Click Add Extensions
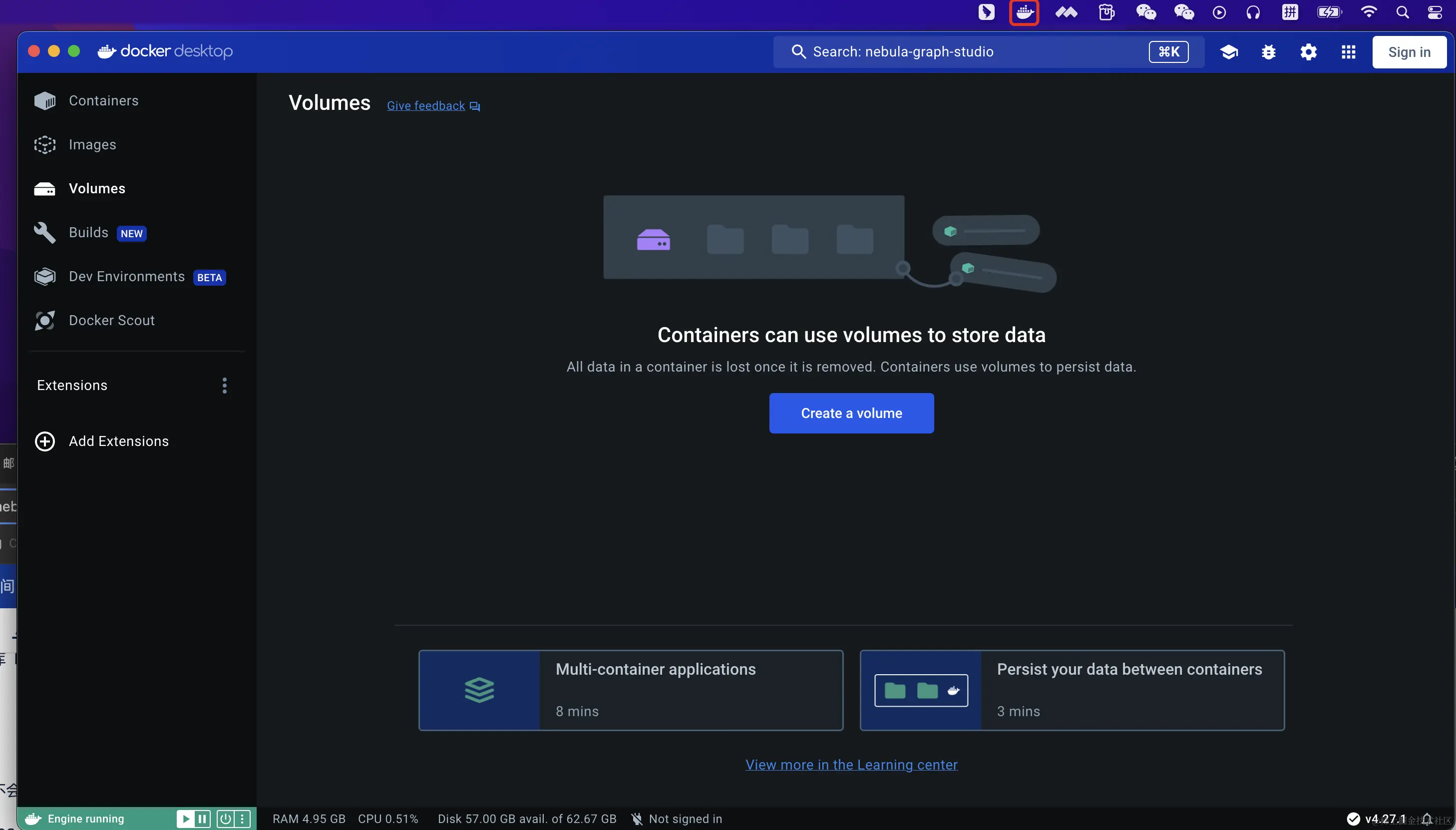This screenshot has height=830, width=1456. tap(118, 441)
